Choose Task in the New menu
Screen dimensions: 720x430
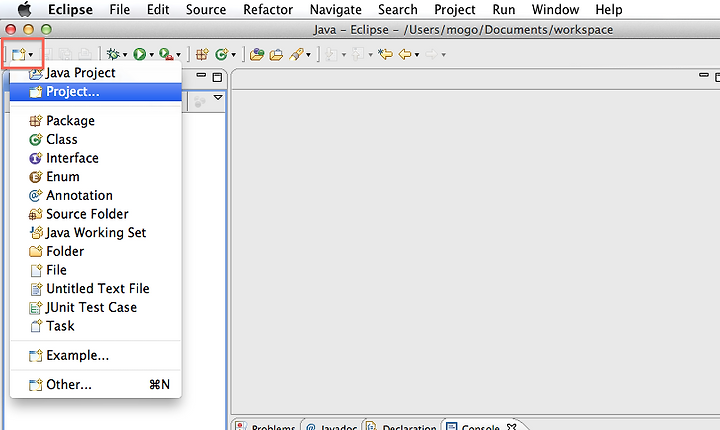96,326
